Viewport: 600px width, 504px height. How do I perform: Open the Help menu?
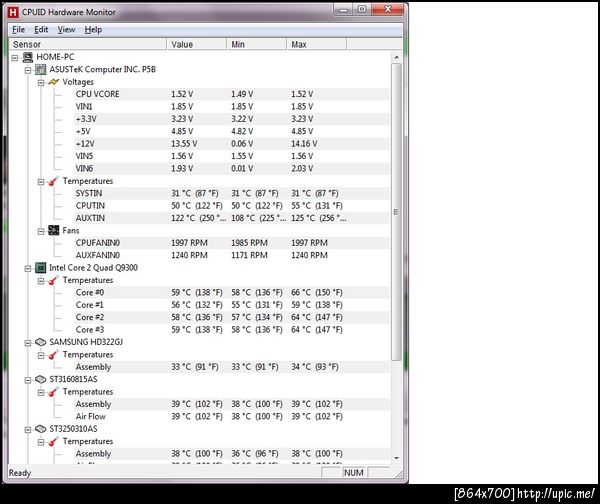[93, 30]
